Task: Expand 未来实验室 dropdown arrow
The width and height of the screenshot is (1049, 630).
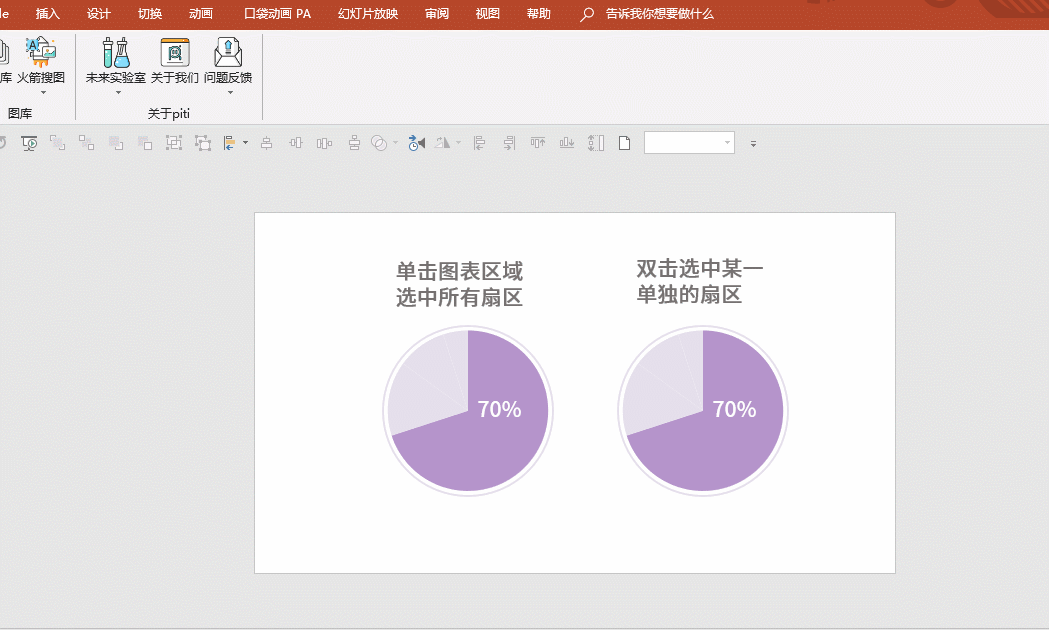Action: coord(118,92)
